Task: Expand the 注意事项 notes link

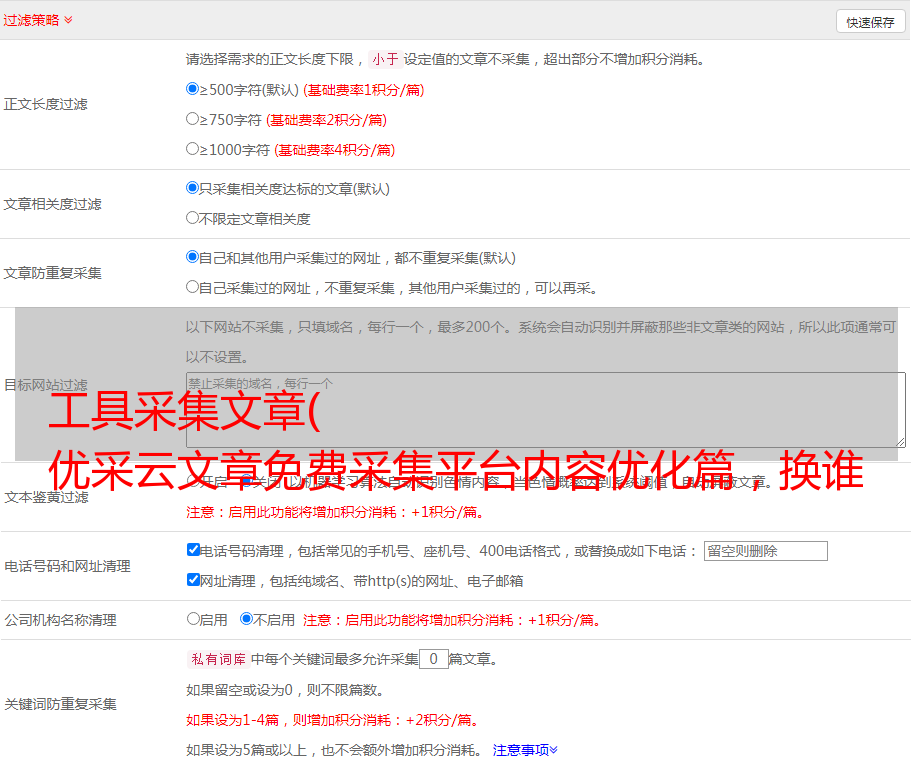Action: 525,749
